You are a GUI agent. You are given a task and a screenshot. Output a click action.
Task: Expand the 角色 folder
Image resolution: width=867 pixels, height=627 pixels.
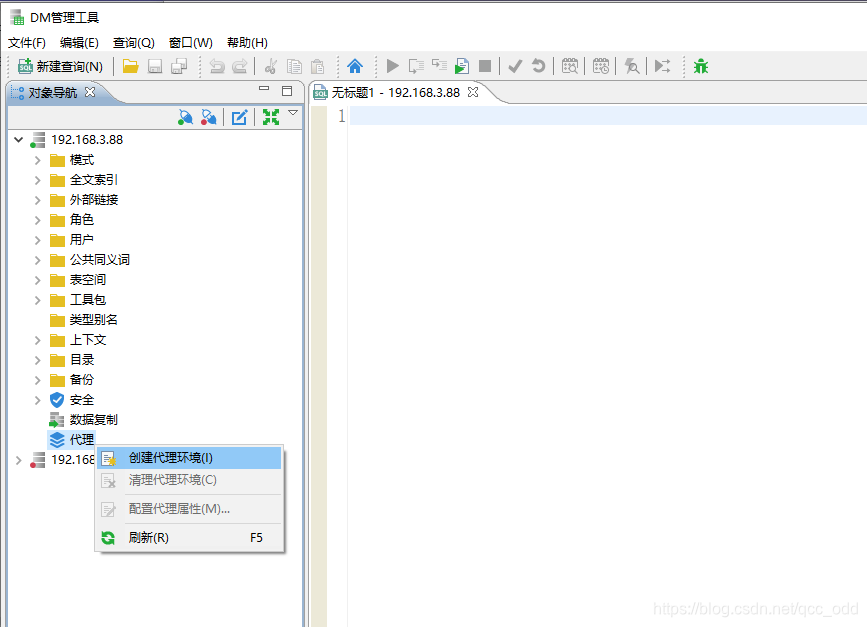[38, 220]
